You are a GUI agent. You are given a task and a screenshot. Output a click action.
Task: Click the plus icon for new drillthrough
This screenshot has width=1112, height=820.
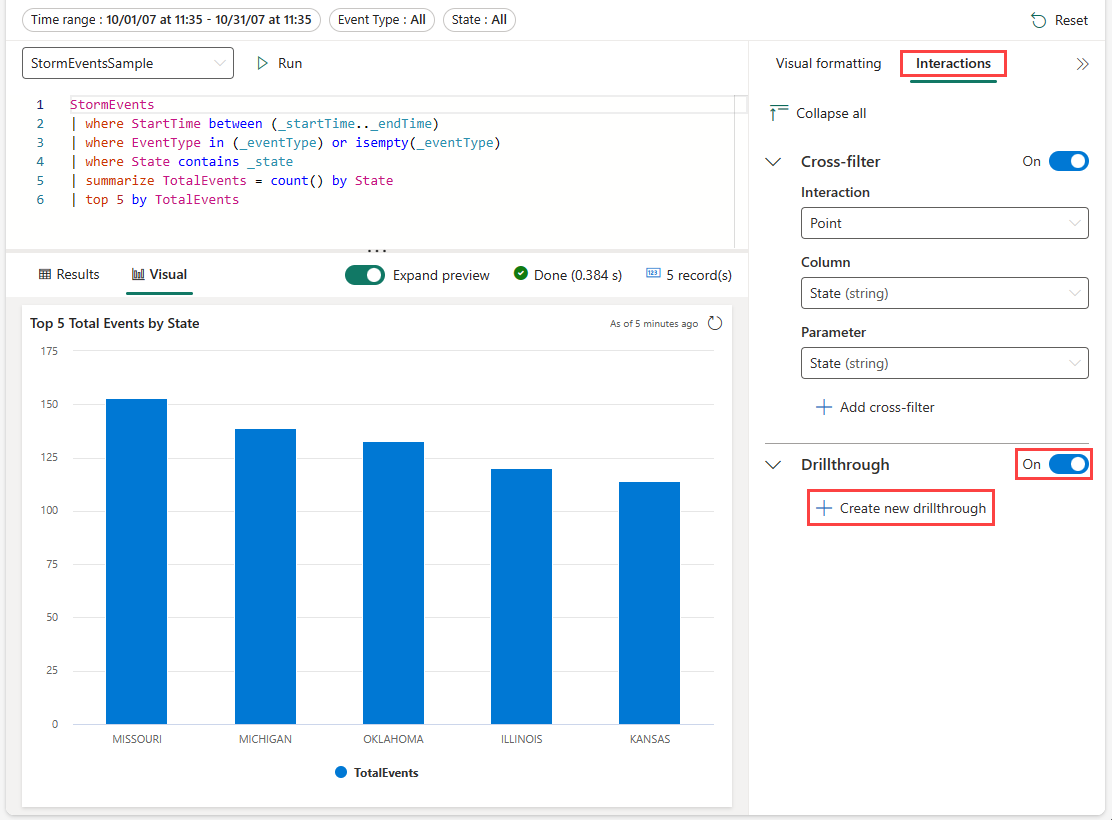(824, 508)
